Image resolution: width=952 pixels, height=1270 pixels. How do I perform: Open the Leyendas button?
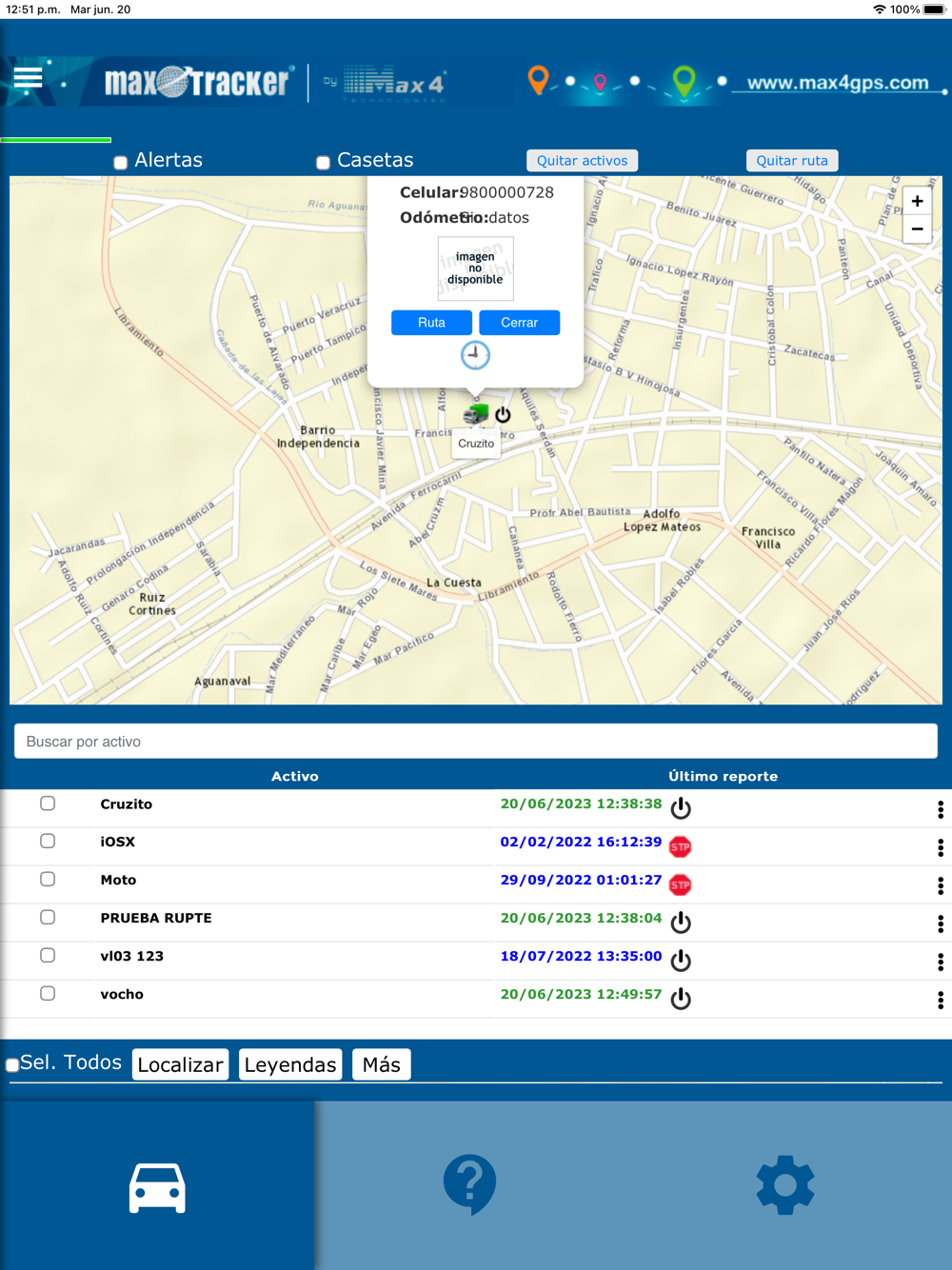pyautogui.click(x=290, y=1064)
